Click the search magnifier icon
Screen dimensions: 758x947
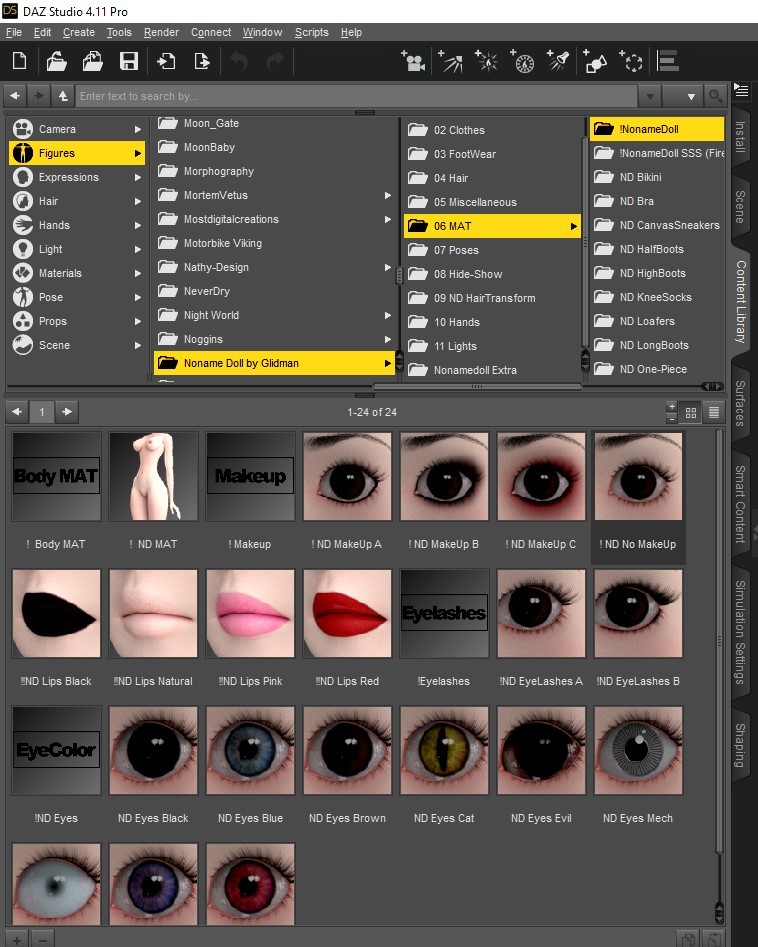(x=715, y=95)
